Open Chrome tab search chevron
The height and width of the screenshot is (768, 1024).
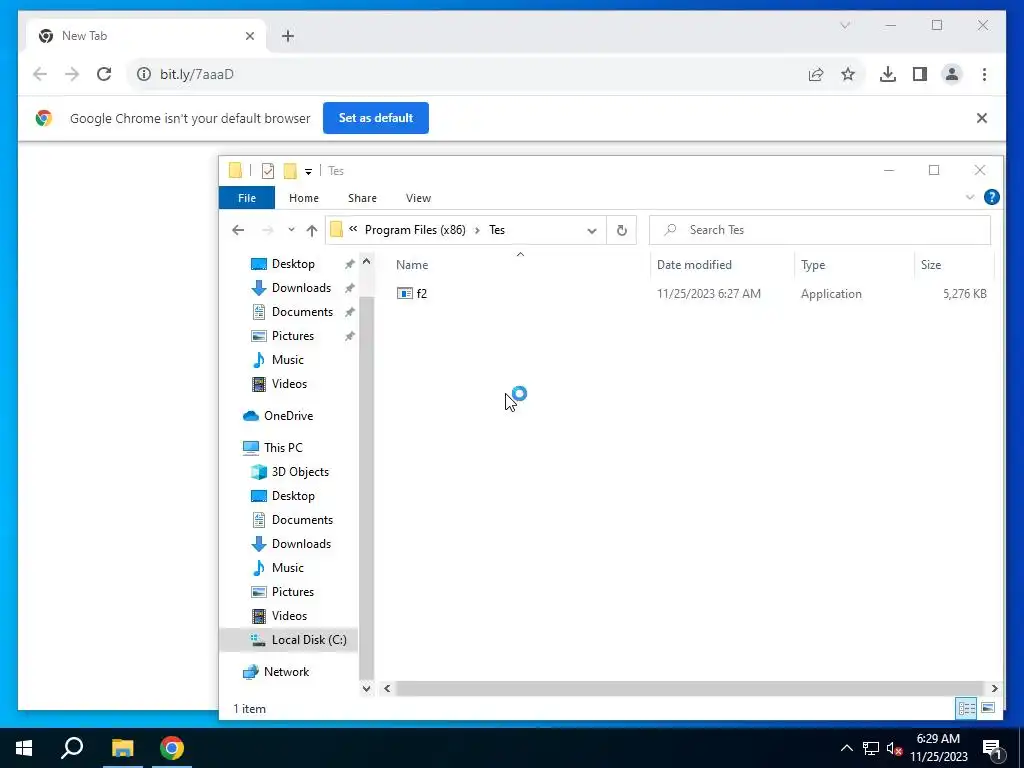(844, 25)
